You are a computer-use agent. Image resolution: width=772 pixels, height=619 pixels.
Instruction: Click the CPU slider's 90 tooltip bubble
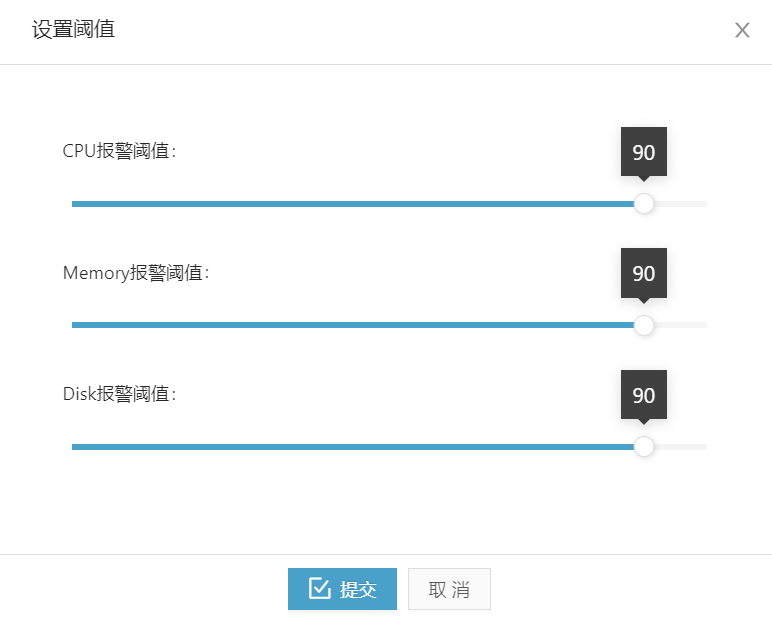tap(643, 152)
